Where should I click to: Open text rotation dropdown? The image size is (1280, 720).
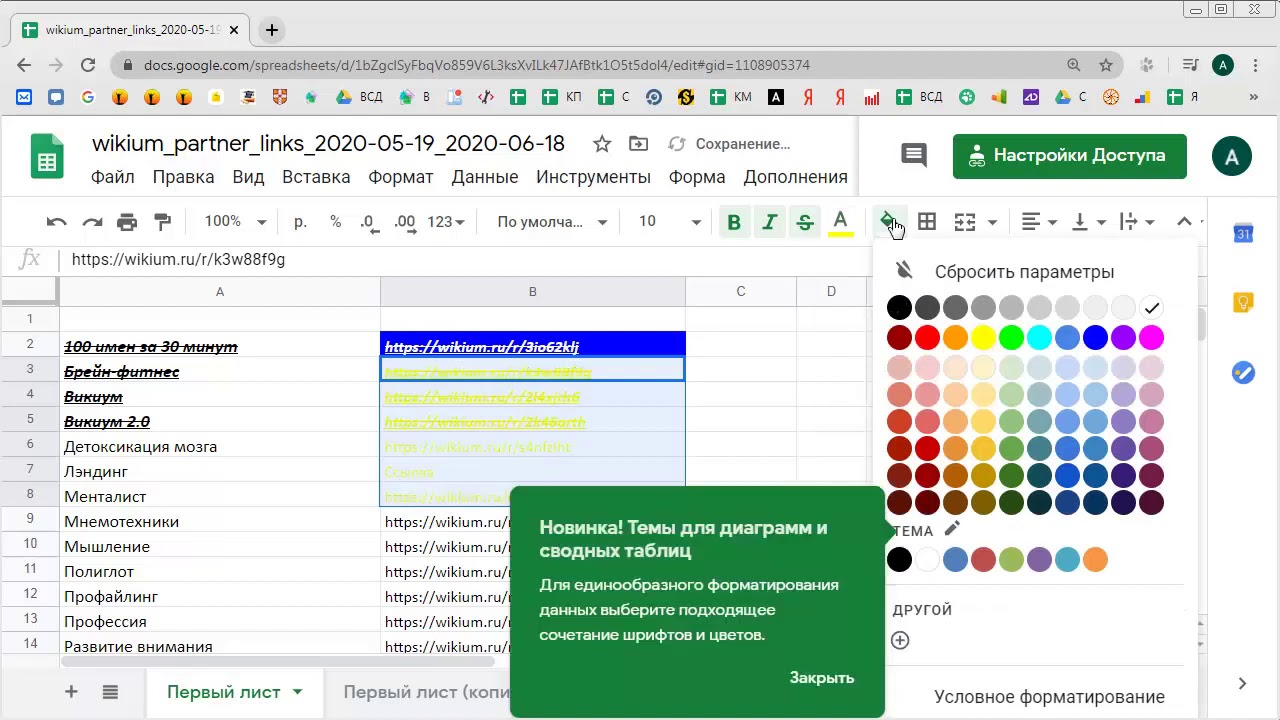(x=1137, y=222)
